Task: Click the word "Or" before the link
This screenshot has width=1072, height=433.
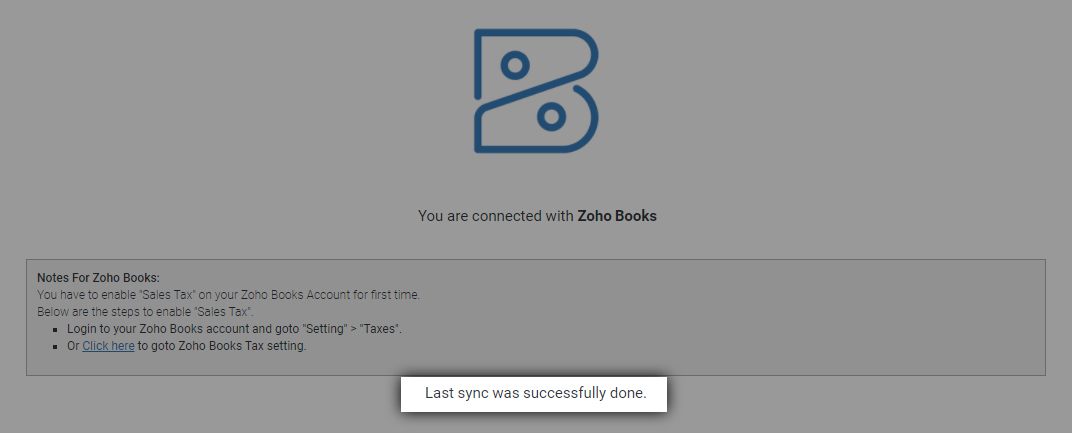Action: coord(74,347)
